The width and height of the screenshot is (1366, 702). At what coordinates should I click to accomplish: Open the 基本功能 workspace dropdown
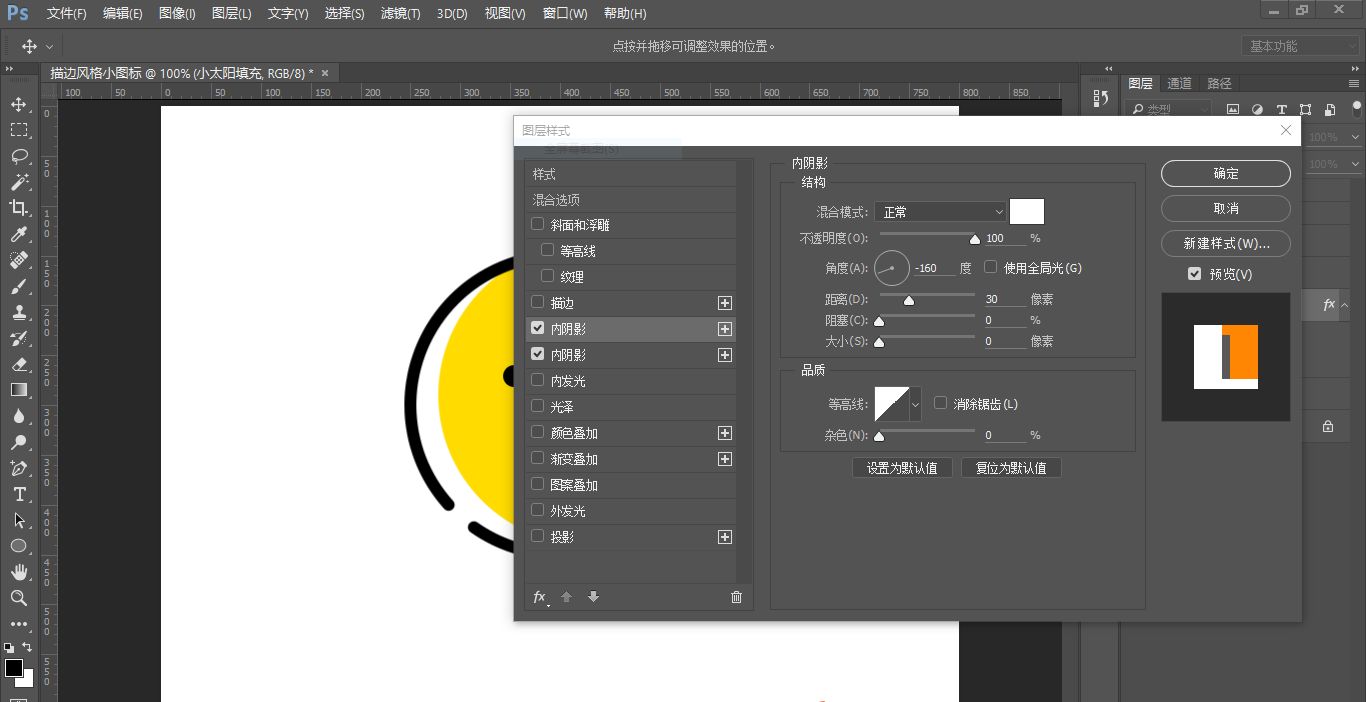coord(1300,46)
